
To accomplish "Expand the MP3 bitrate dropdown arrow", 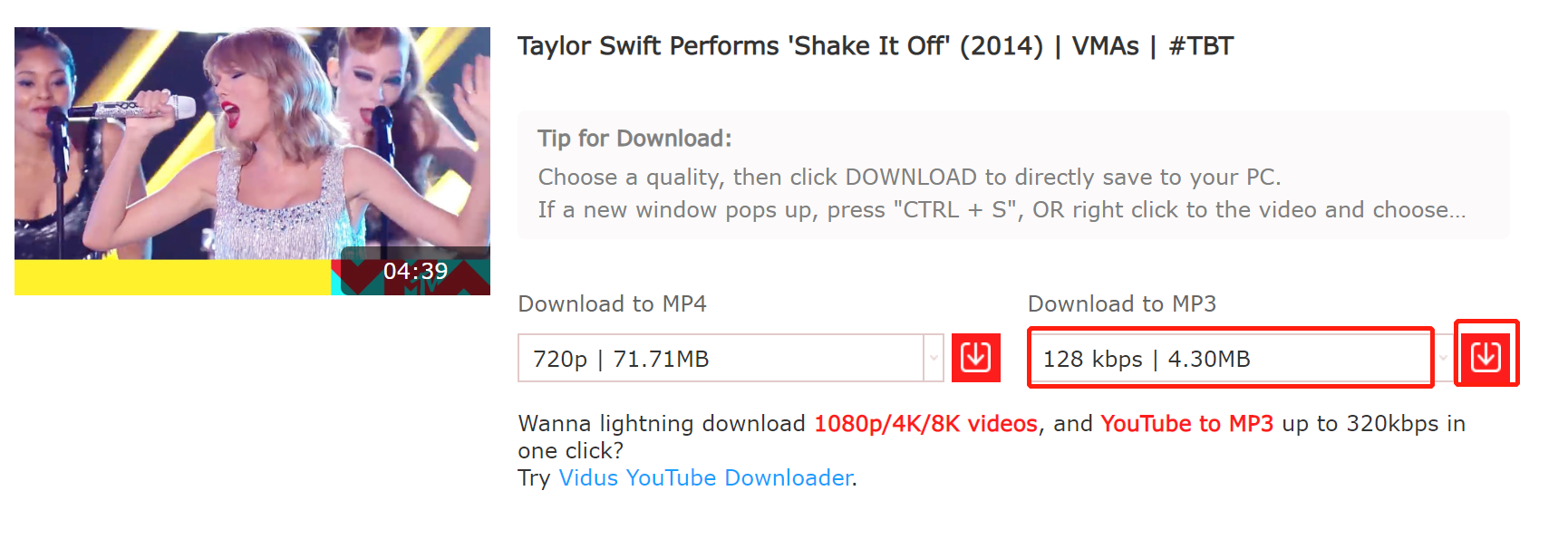I will point(1444,359).
